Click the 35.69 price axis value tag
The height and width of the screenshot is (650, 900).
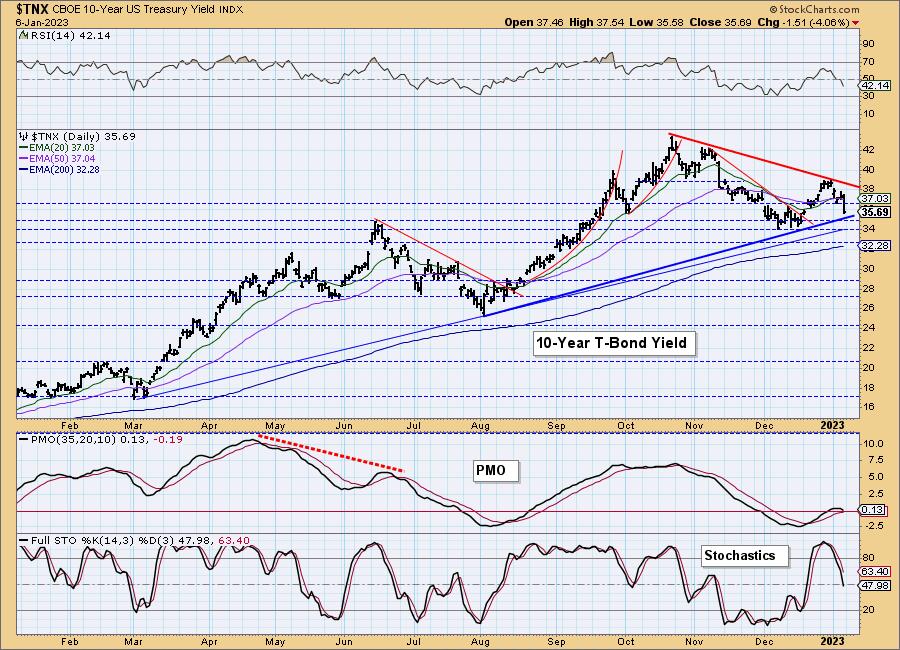[x=875, y=212]
